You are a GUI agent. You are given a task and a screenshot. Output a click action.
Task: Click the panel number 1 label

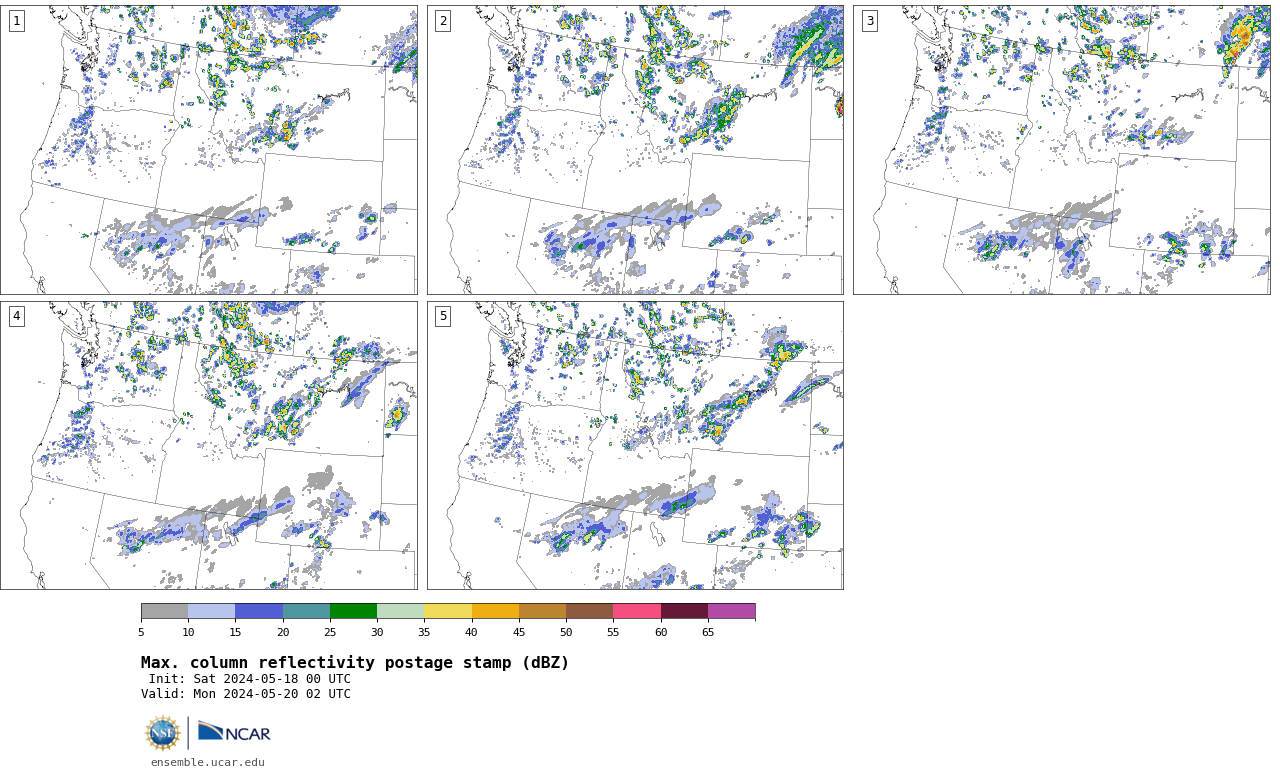click(x=16, y=21)
